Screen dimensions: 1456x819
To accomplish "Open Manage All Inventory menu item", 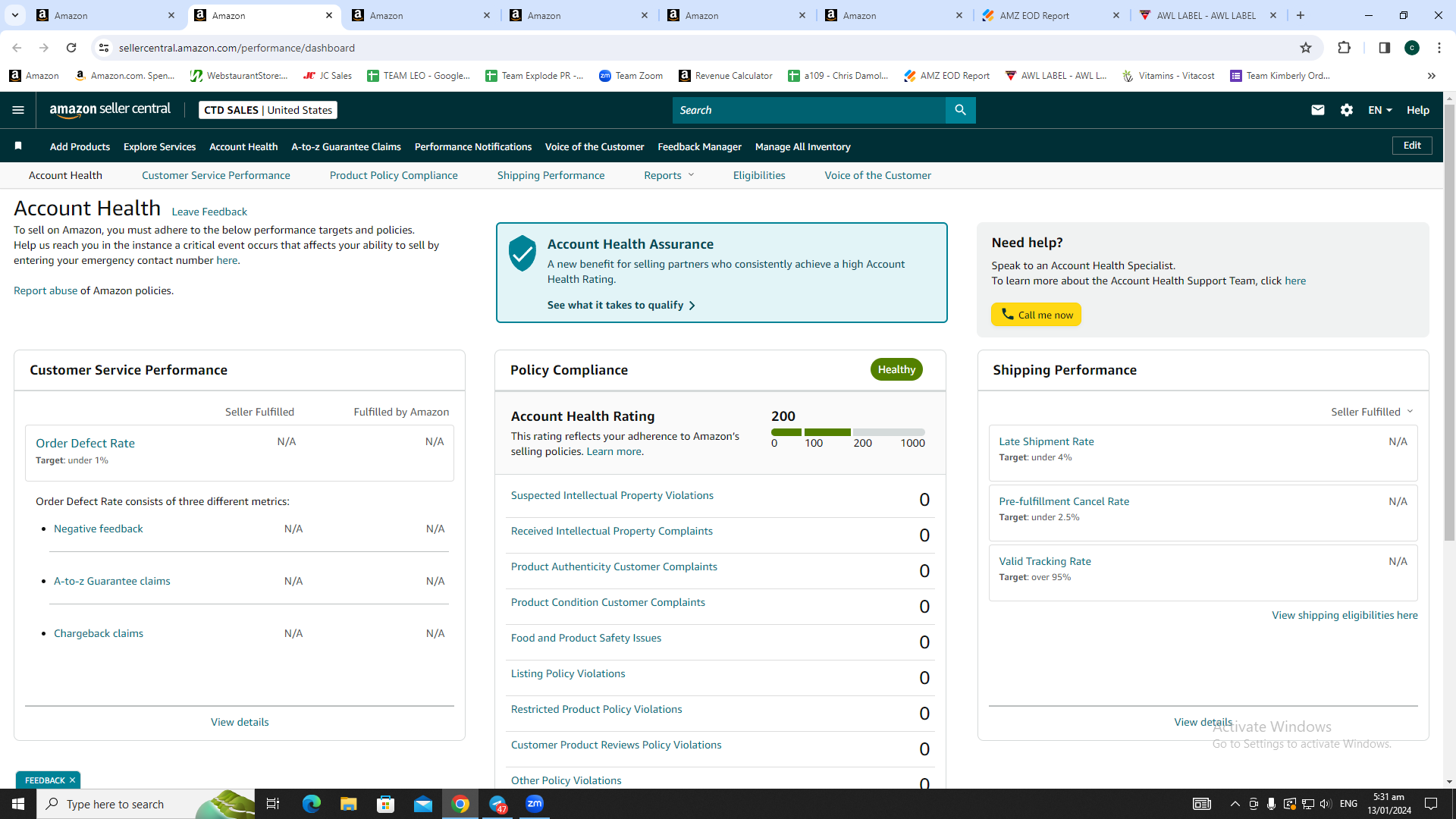I will point(802,146).
